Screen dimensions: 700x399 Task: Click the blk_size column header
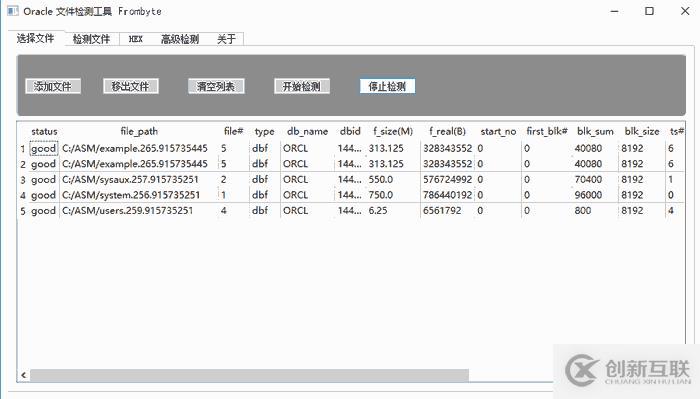pyautogui.click(x=642, y=131)
